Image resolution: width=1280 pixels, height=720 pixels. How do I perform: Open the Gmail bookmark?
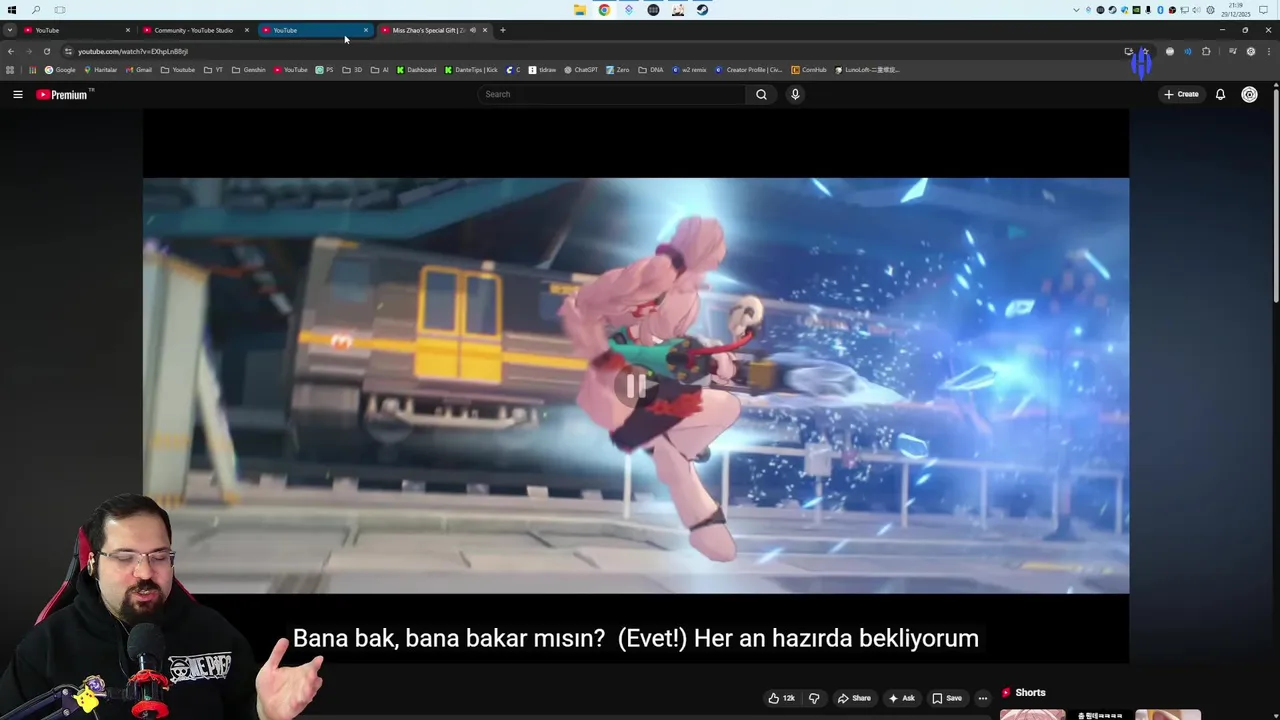click(138, 70)
